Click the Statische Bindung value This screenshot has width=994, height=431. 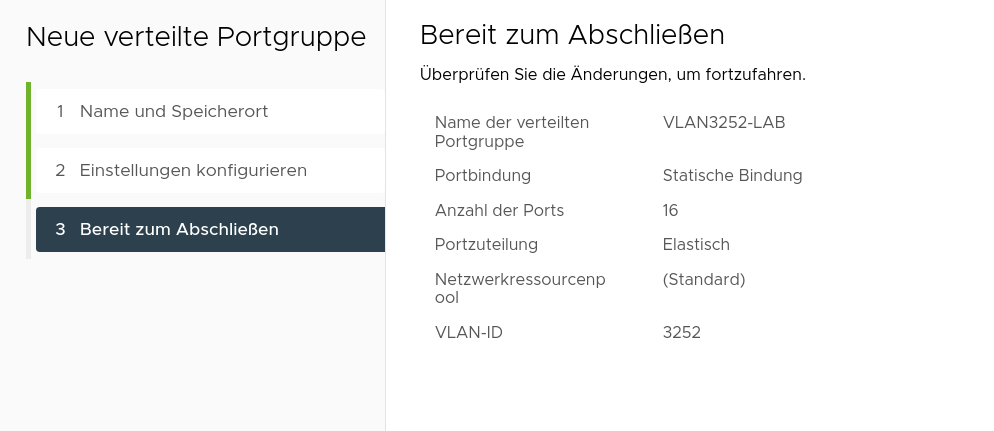(x=732, y=176)
